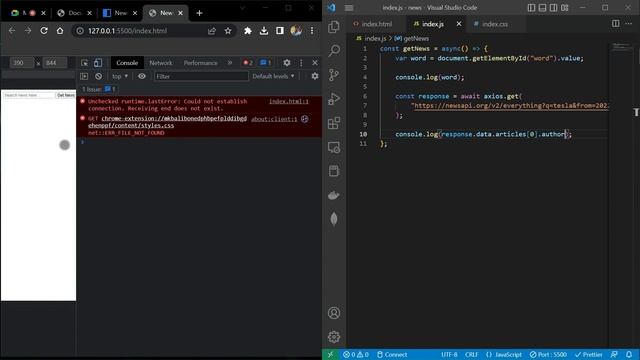The height and width of the screenshot is (360, 640).
Task: Click Prettier in status bar
Action: click(x=589, y=354)
